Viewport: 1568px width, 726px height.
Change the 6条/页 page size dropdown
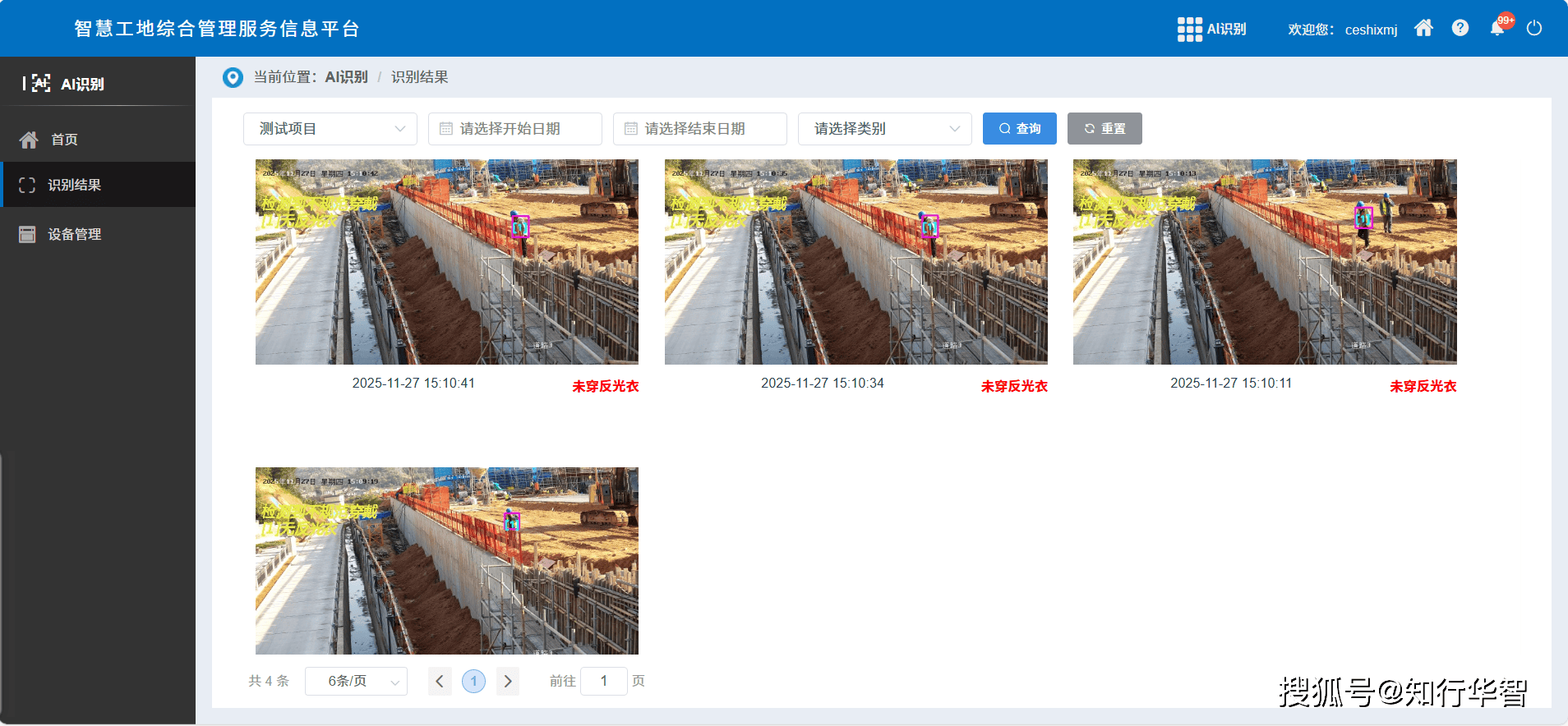point(356,682)
